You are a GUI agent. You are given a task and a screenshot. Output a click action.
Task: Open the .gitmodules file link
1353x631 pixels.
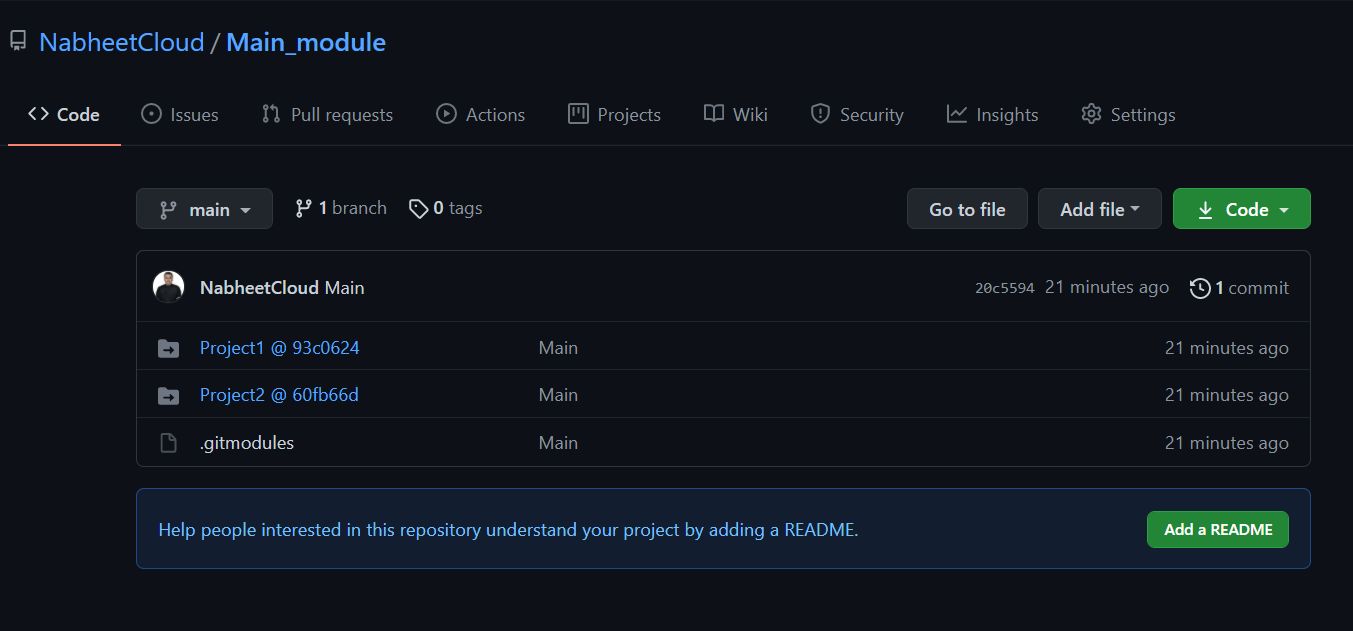pyautogui.click(x=247, y=443)
